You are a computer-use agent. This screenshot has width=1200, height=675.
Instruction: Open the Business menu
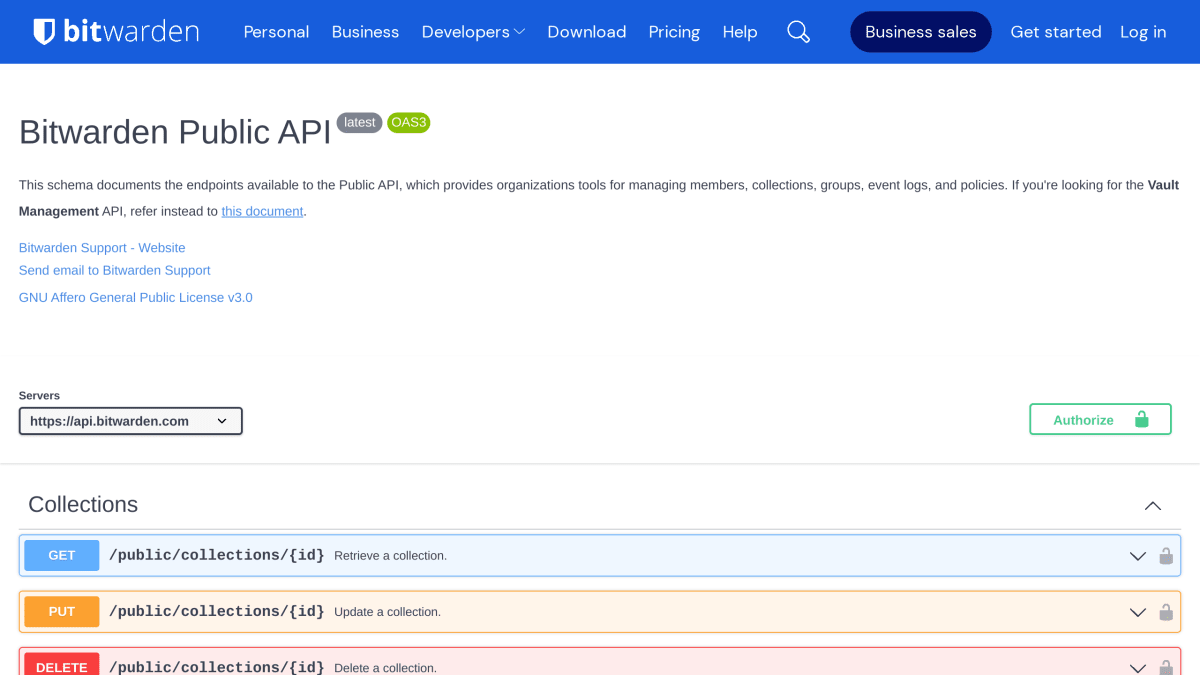pos(365,32)
